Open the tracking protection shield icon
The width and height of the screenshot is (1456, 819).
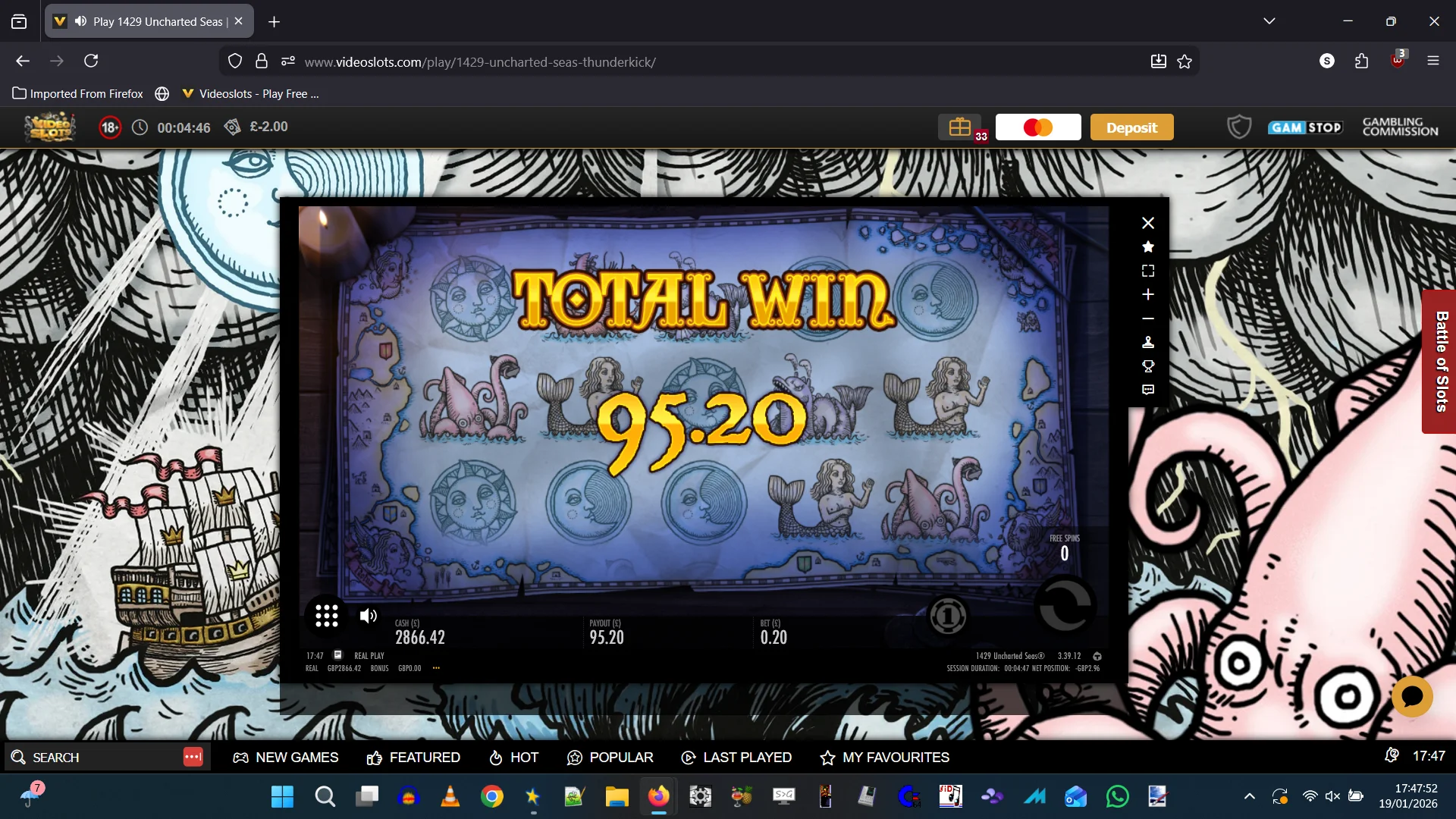(235, 61)
